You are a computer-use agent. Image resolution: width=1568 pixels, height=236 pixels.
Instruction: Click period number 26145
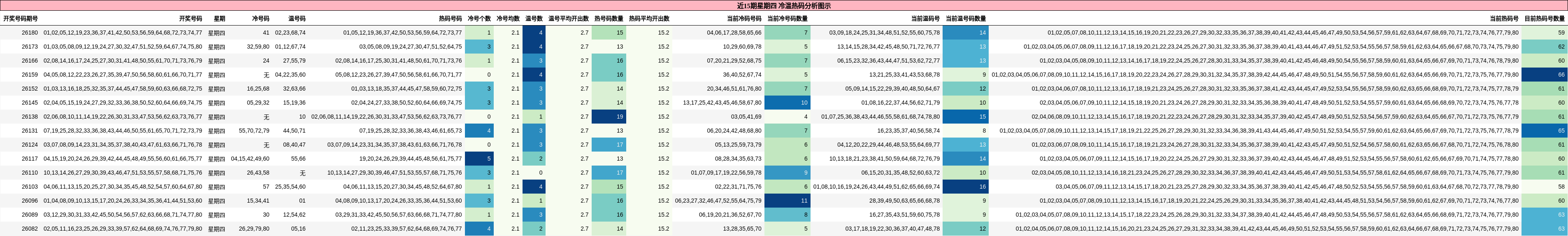pos(29,103)
